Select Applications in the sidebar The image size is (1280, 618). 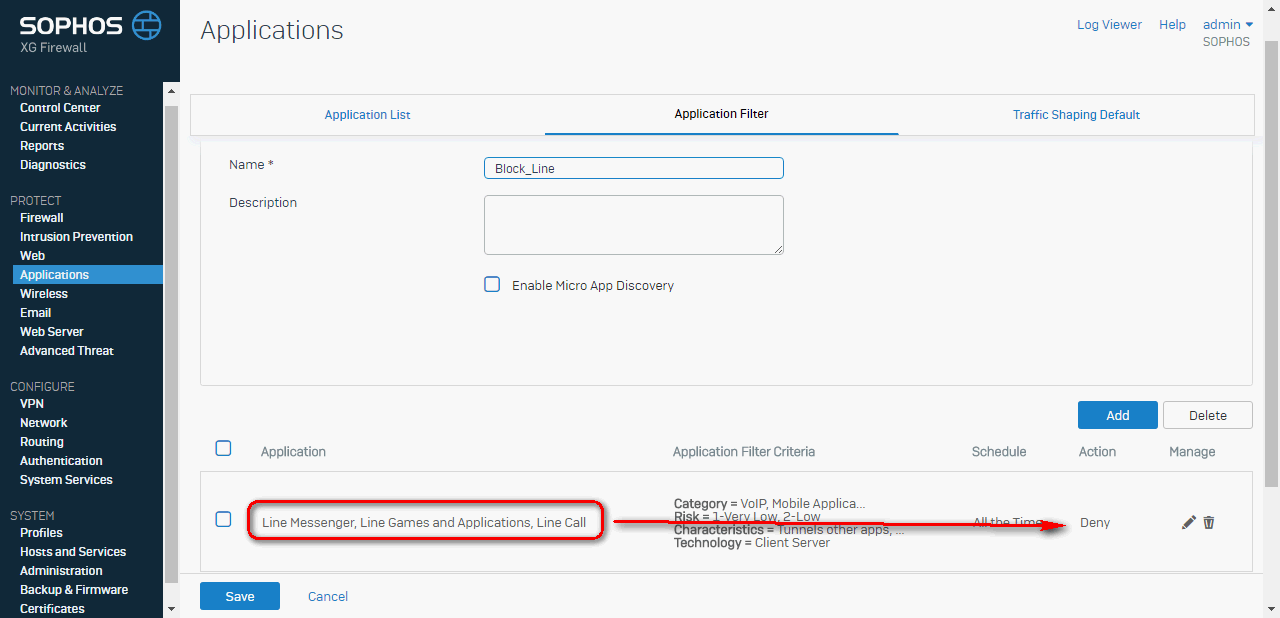88,275
